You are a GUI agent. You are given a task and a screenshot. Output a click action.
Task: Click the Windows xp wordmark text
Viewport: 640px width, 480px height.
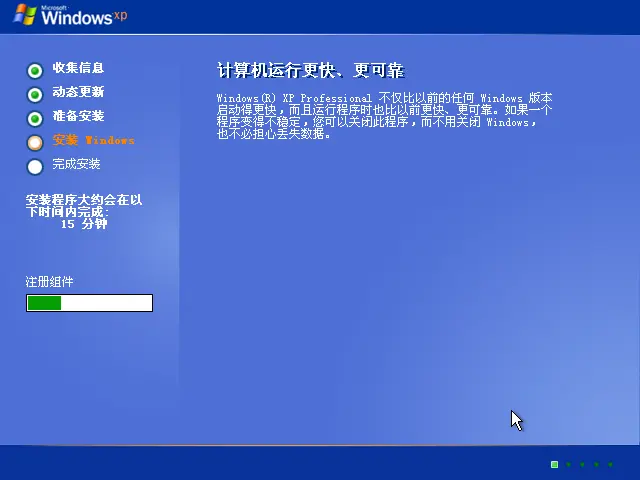[x=84, y=16]
